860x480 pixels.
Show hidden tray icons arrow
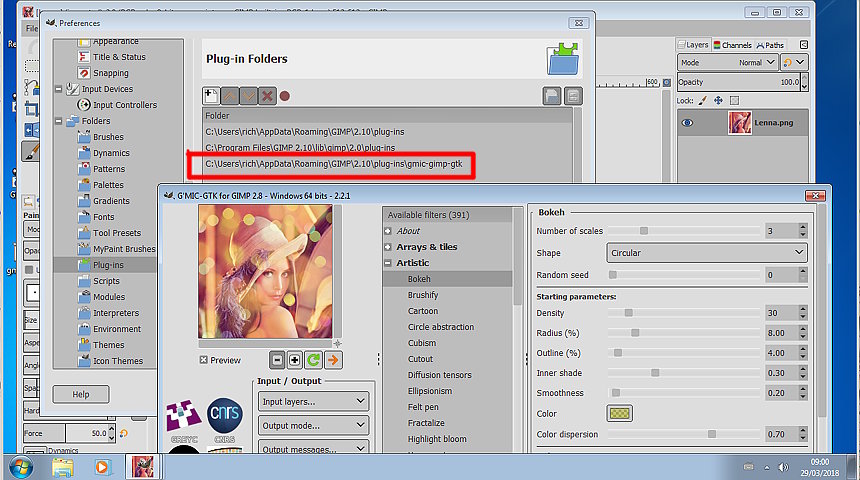click(x=767, y=467)
